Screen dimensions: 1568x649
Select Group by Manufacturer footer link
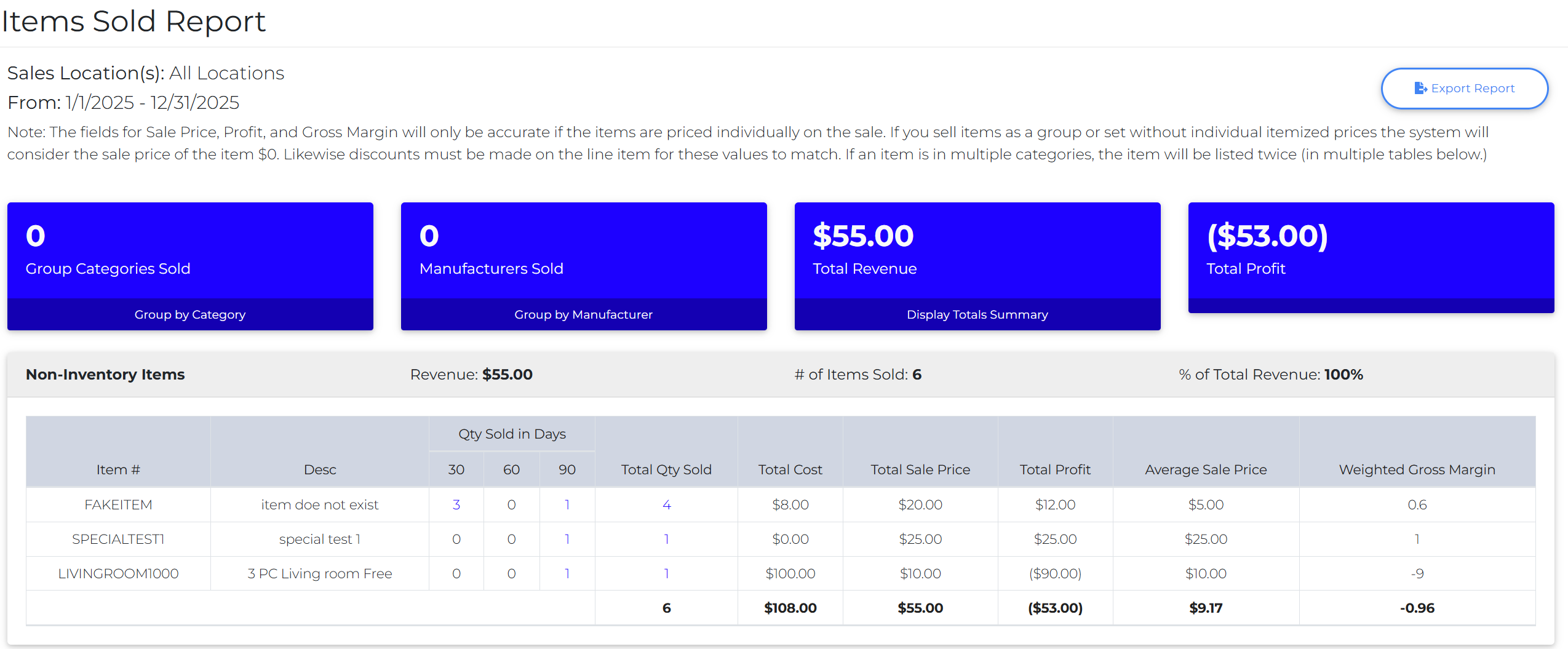click(584, 314)
